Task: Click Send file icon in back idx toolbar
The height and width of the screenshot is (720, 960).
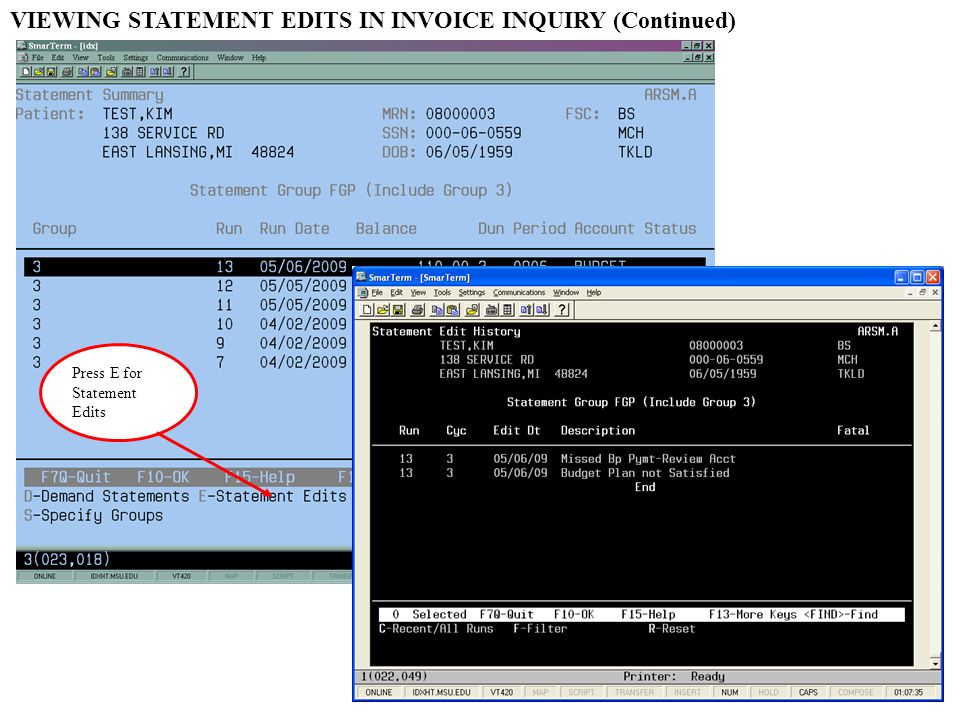Action: coord(155,72)
